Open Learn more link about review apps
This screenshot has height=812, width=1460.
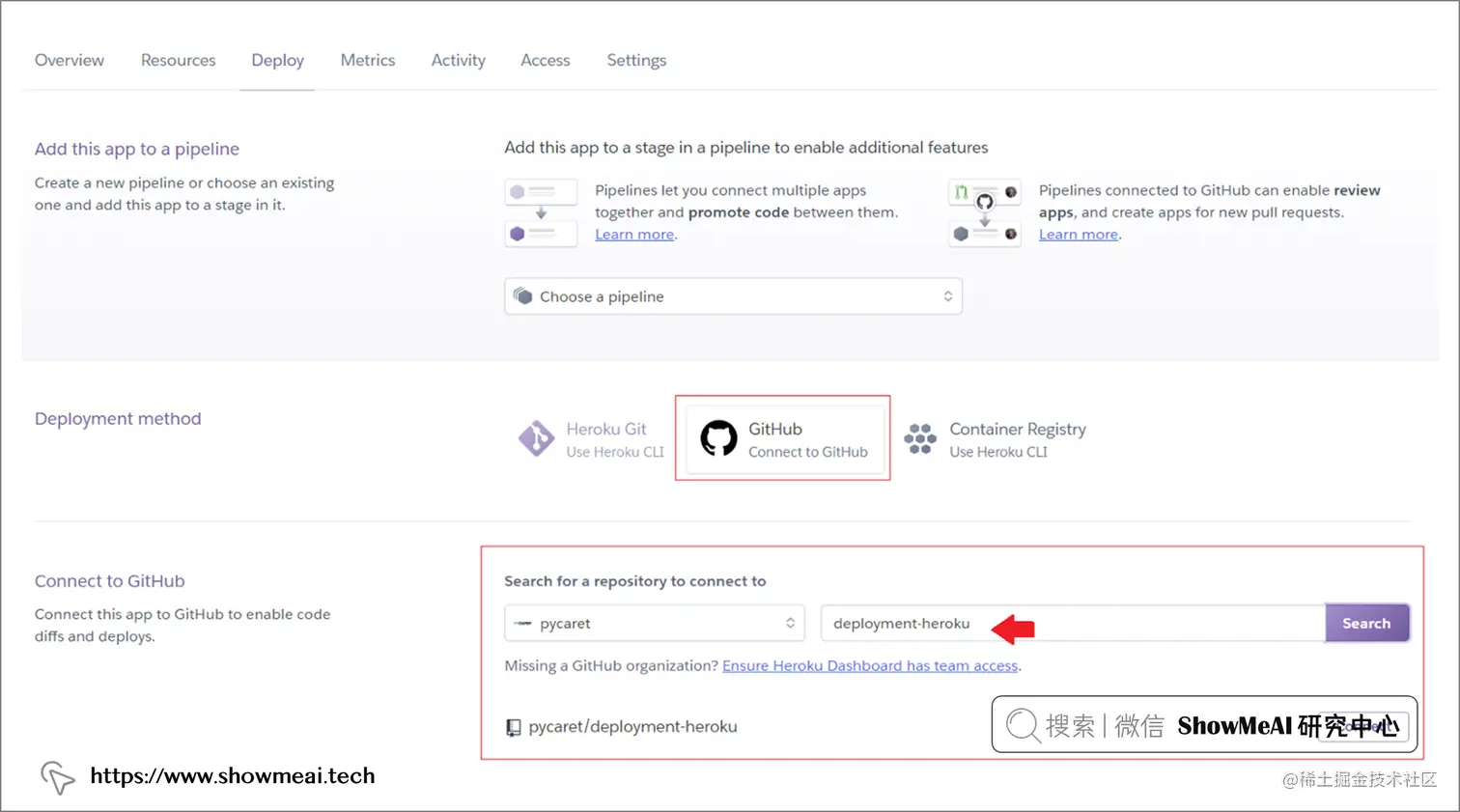(x=1079, y=235)
